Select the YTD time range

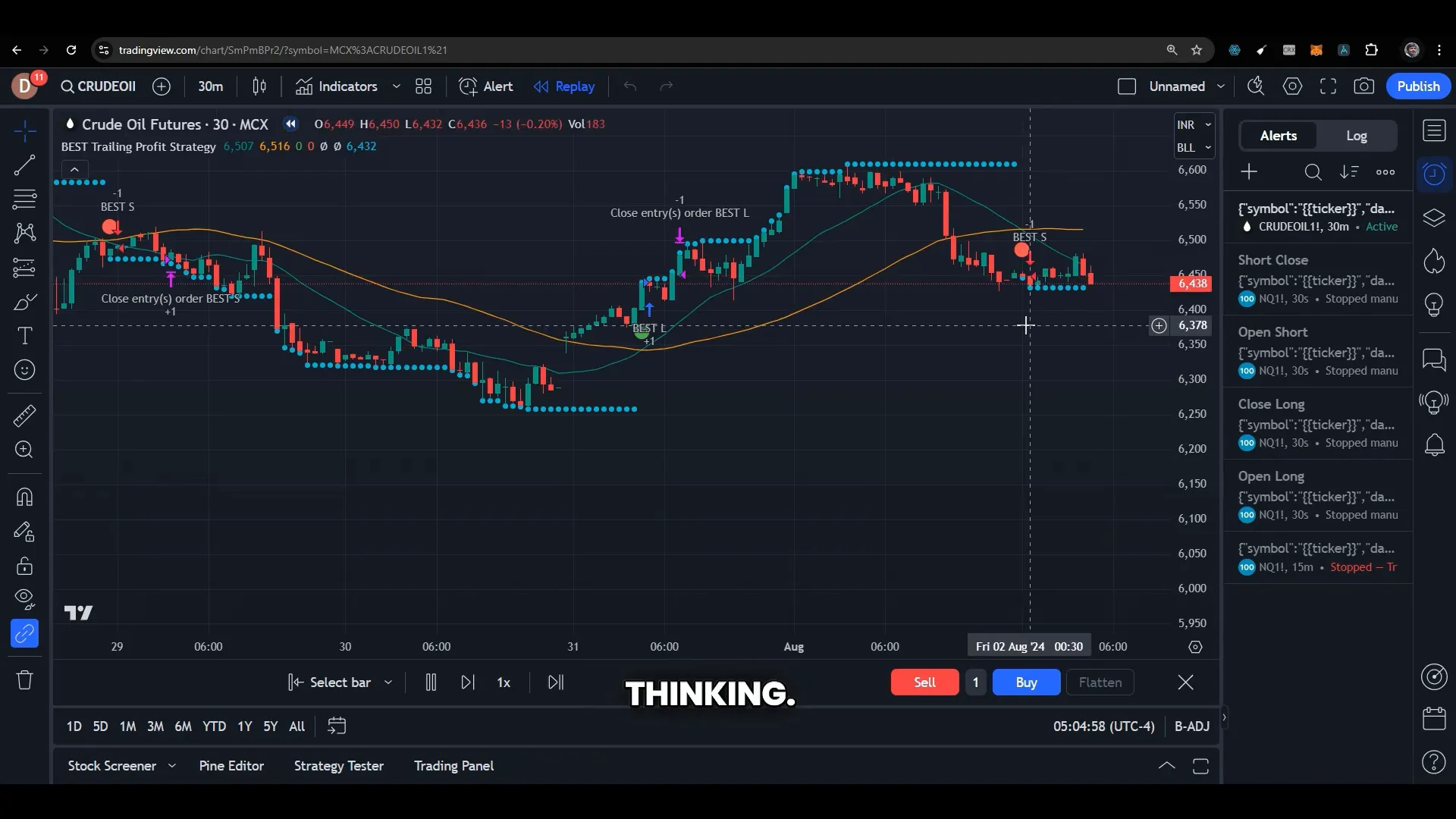[214, 726]
